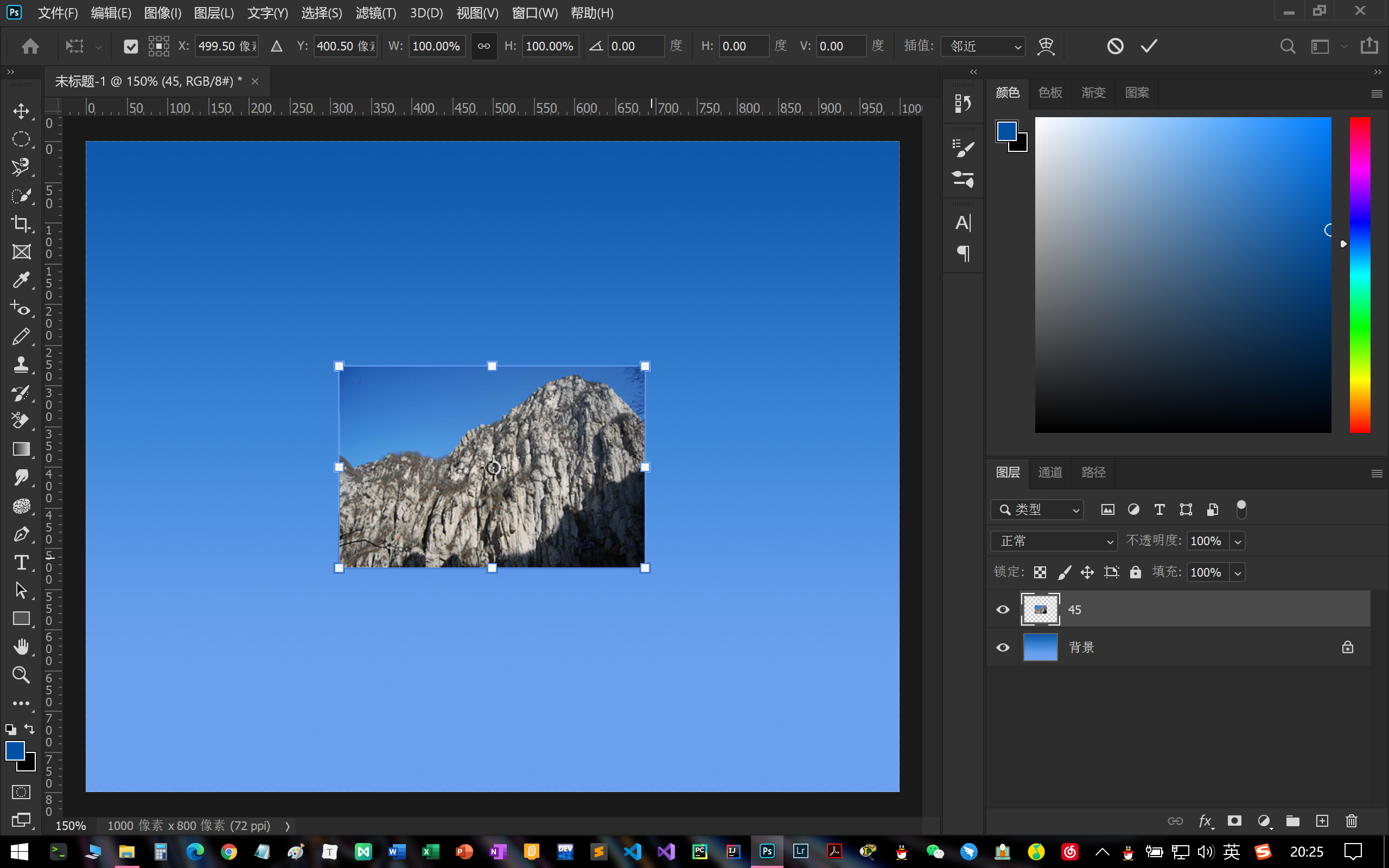The image size is (1389, 868).
Task: Open 不透明度 opacity dropdown arrow
Action: 1238,541
